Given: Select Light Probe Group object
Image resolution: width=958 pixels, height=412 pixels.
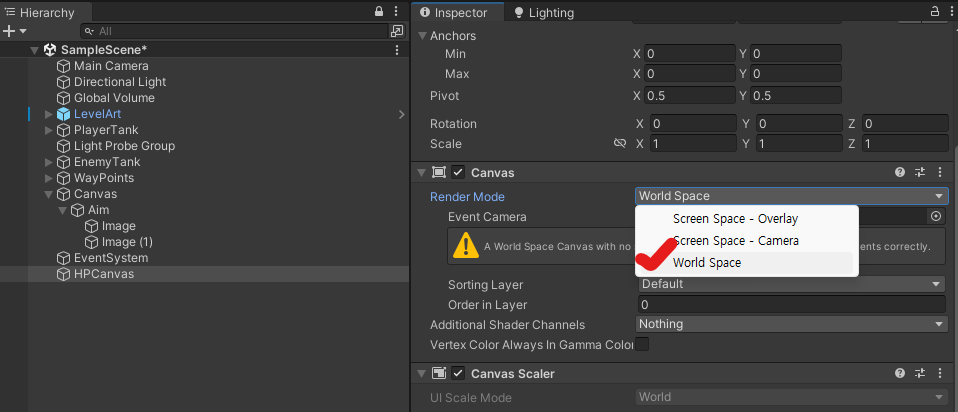Looking at the screenshot, I should [x=124, y=145].
